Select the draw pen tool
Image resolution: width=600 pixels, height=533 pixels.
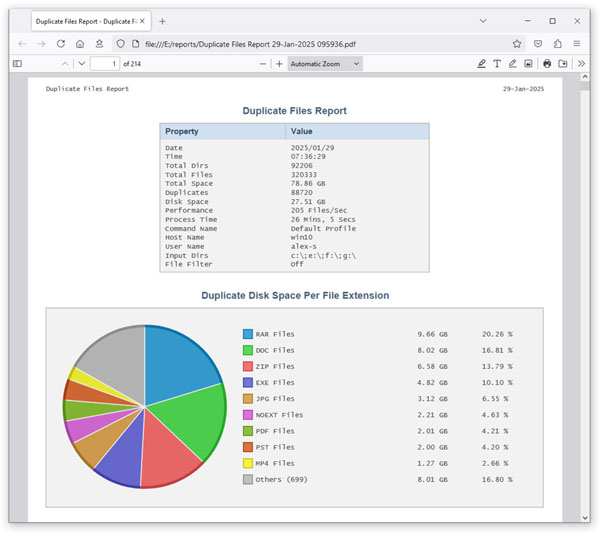513,64
